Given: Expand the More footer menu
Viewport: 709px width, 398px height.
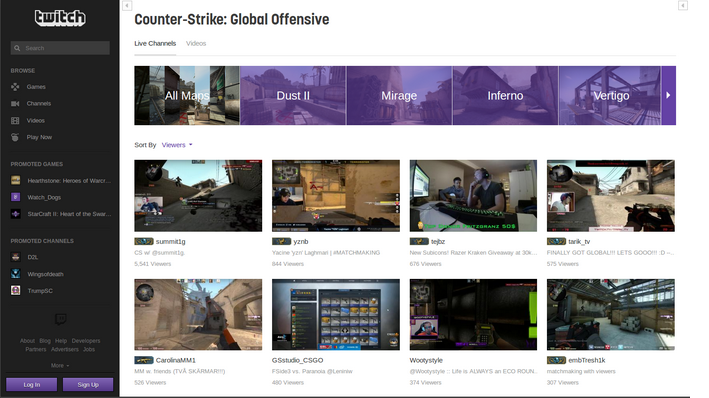Looking at the screenshot, I should point(60,365).
